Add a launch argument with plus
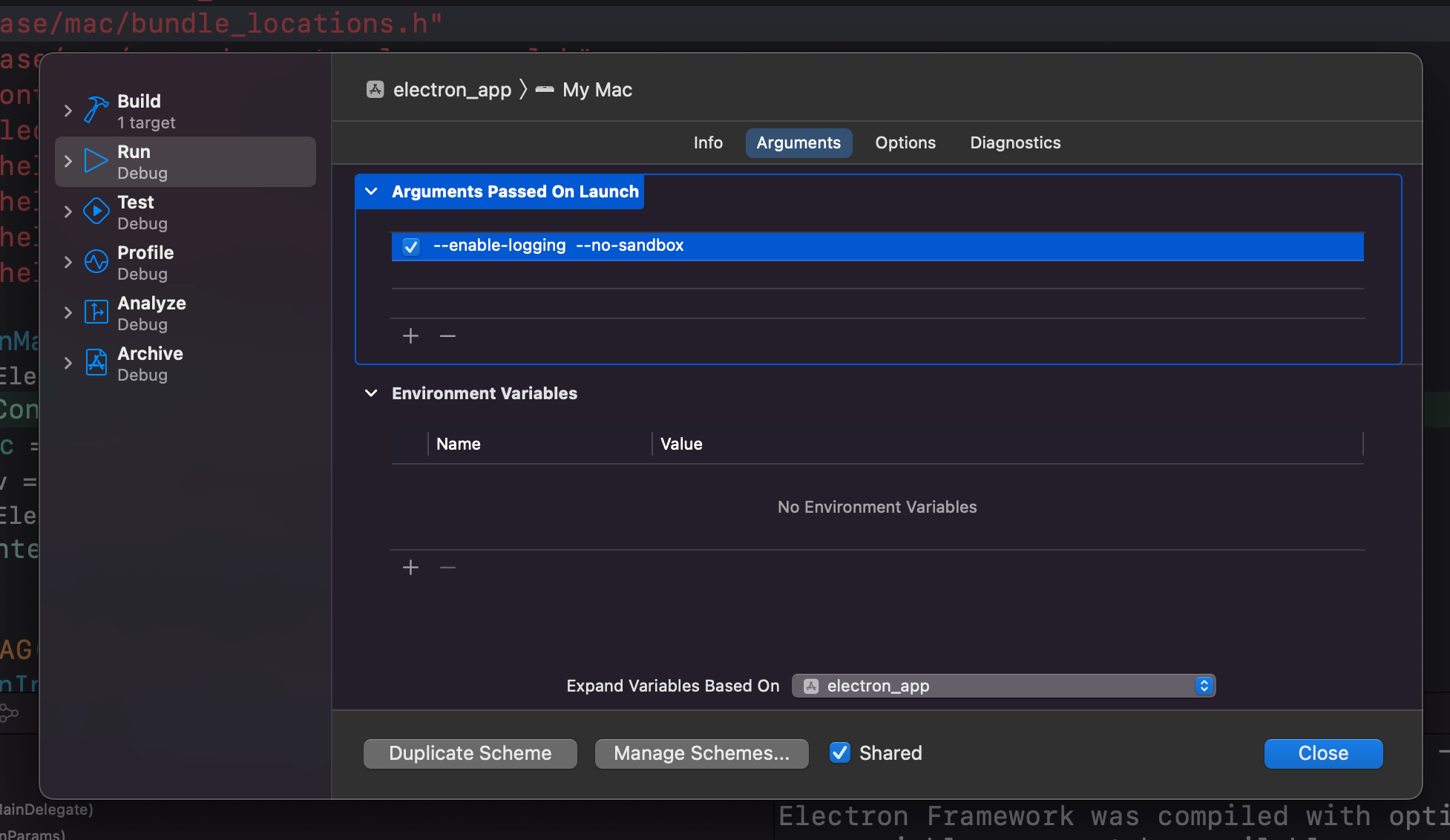1450x840 pixels. click(x=410, y=336)
